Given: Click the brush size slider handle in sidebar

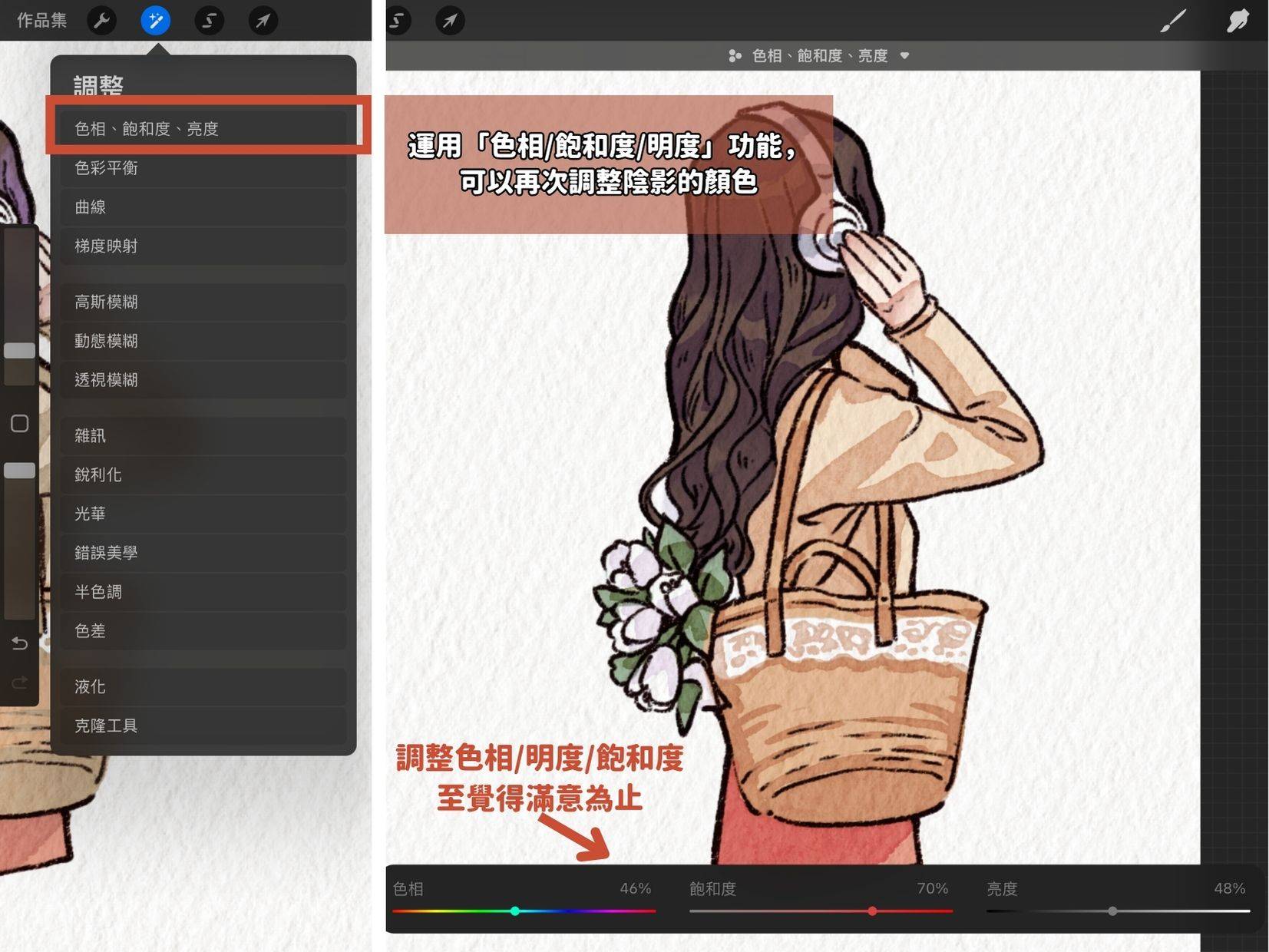Looking at the screenshot, I should [x=20, y=351].
